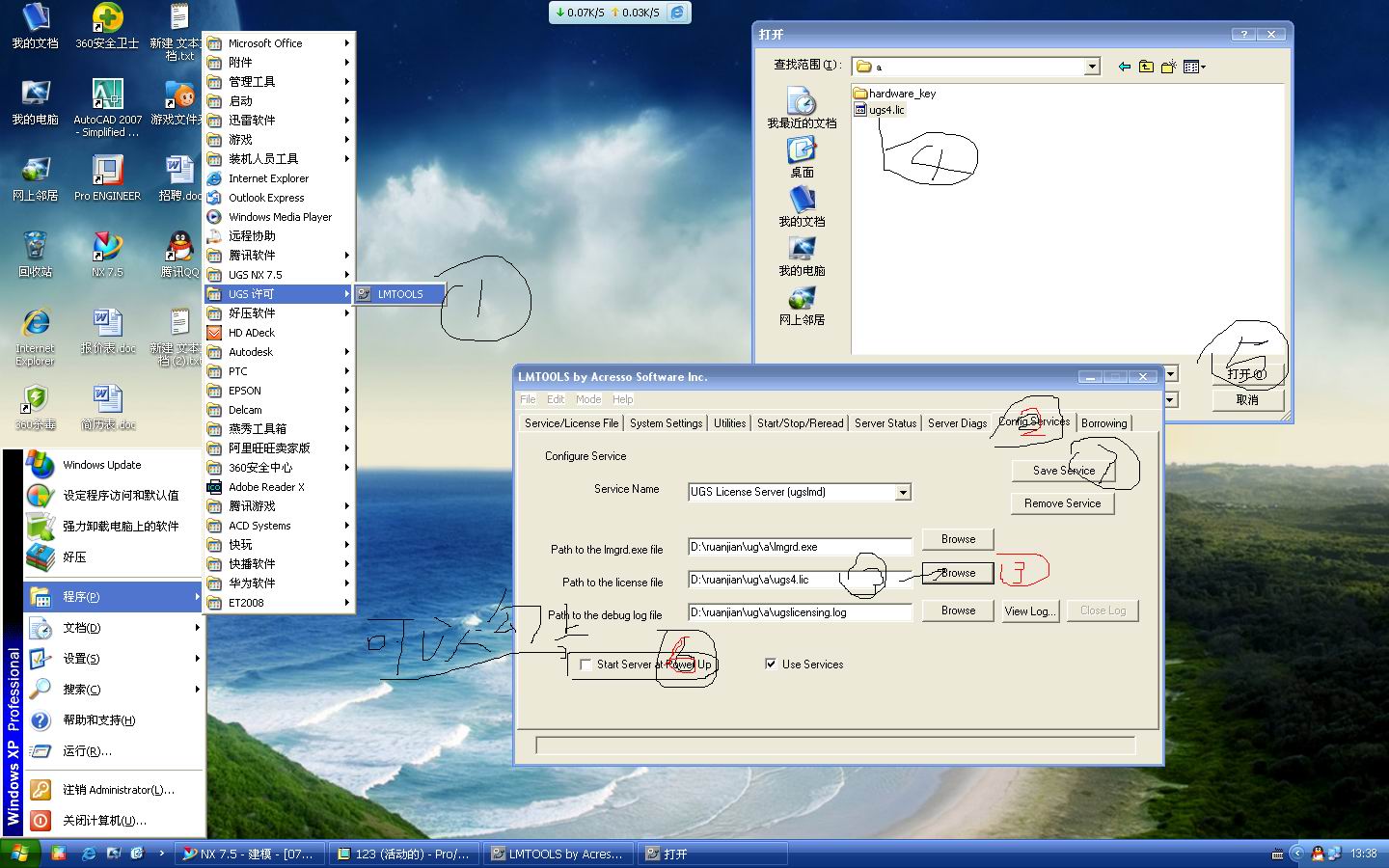
Task: Select the Pro ENGINEER desktop shortcut
Action: tap(107, 178)
